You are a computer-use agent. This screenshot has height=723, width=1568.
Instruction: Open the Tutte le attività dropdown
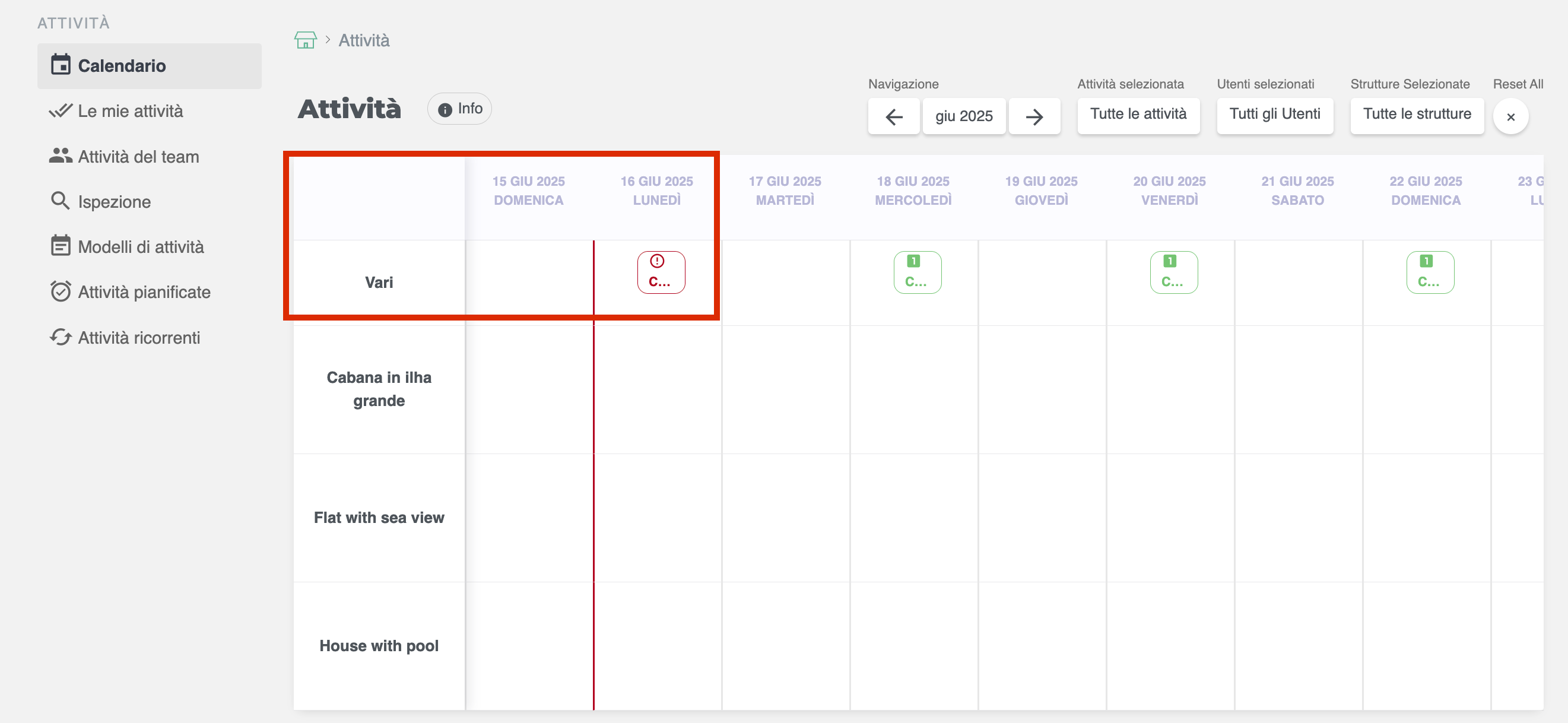1138,115
